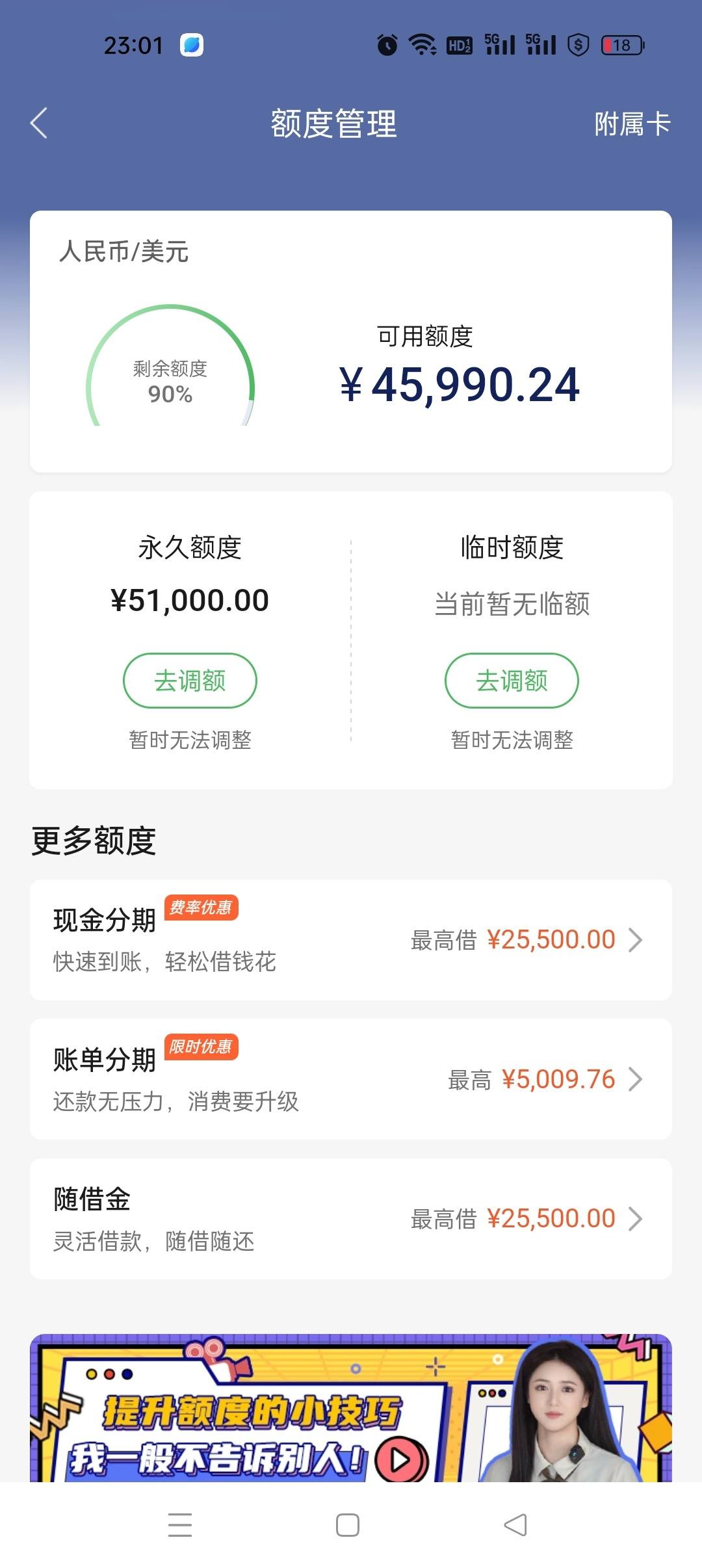Image resolution: width=702 pixels, height=1568 pixels.
Task: Expand the 现金分期 chevron arrow
Action: 635,940
